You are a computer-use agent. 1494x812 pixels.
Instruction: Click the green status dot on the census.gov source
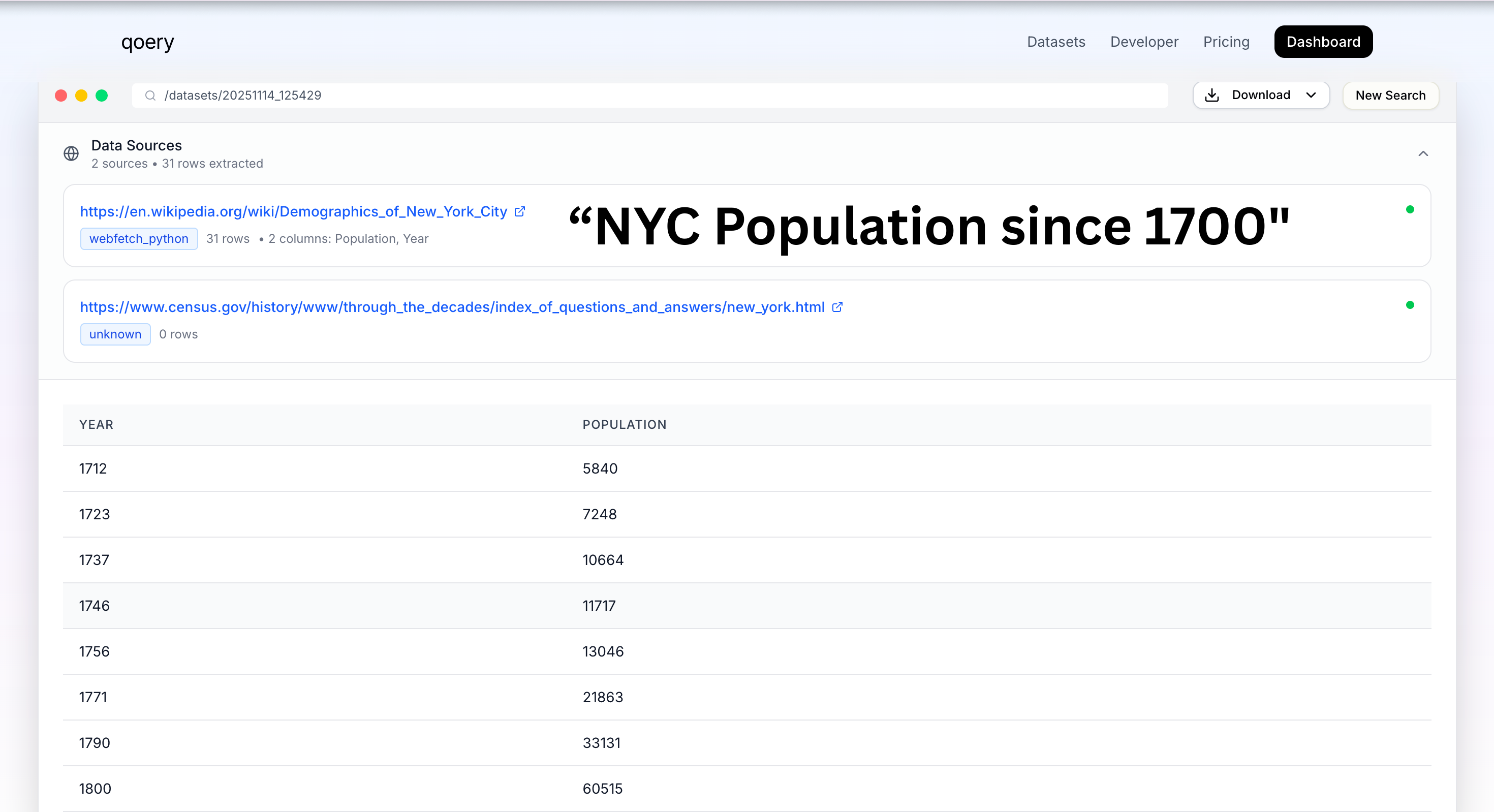pos(1411,304)
